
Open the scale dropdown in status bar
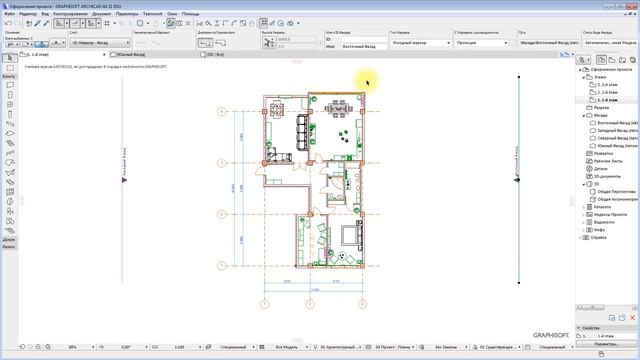[x=200, y=347]
